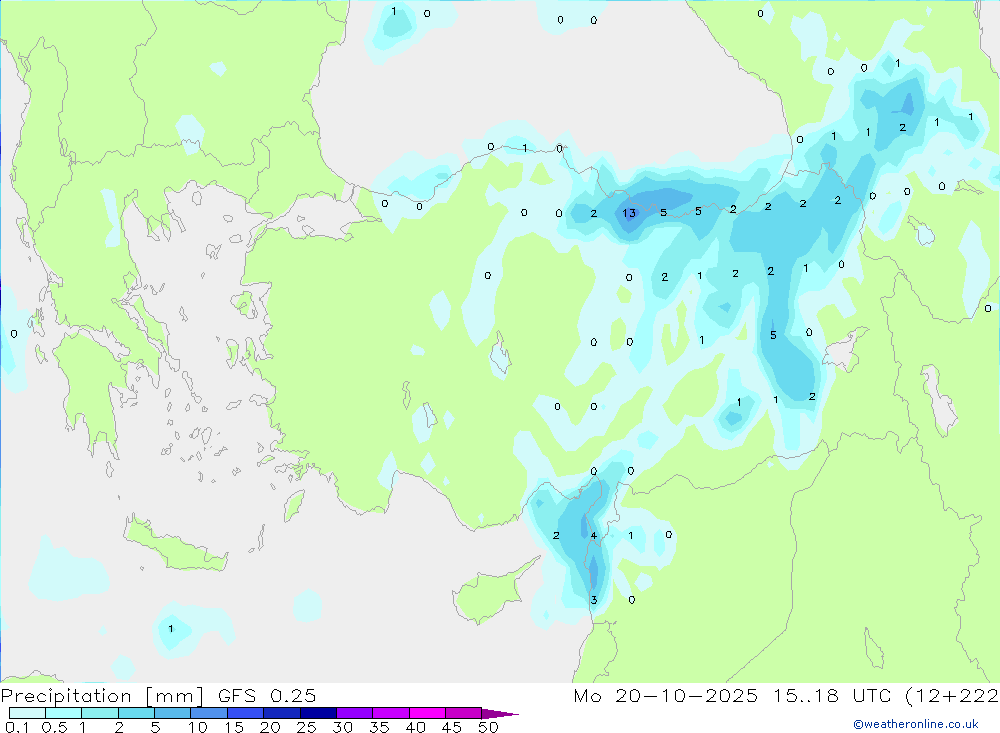
Task: Click the legend scale label '35'
Action: point(379,727)
